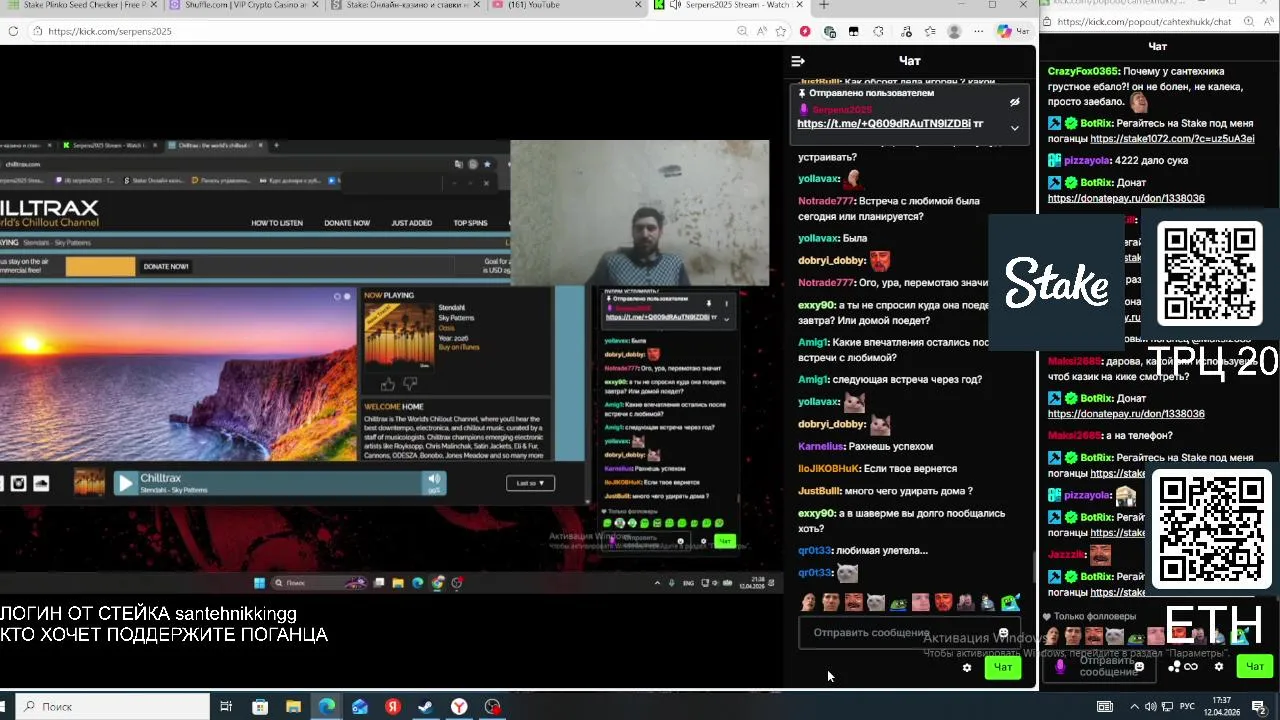Switch the РУС input language indicator
Viewport: 1280px width, 720px height.
(1187, 706)
